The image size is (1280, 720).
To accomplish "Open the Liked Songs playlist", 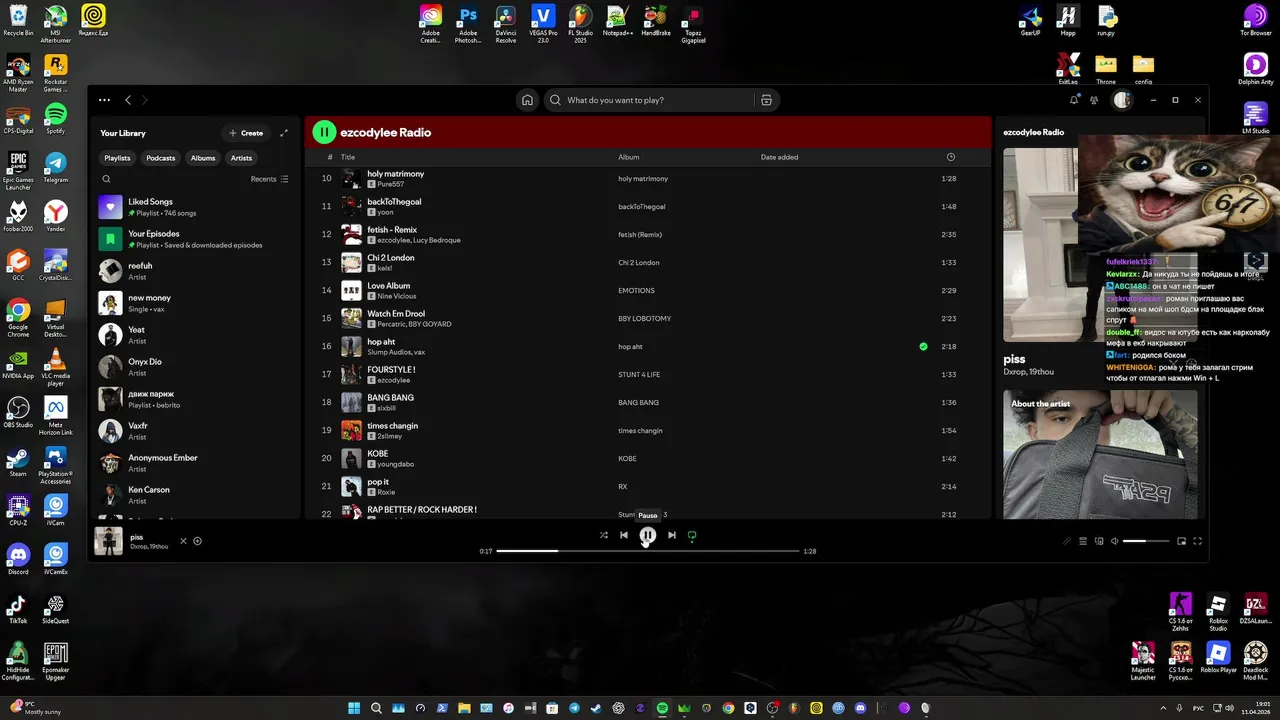I will pyautogui.click(x=196, y=207).
